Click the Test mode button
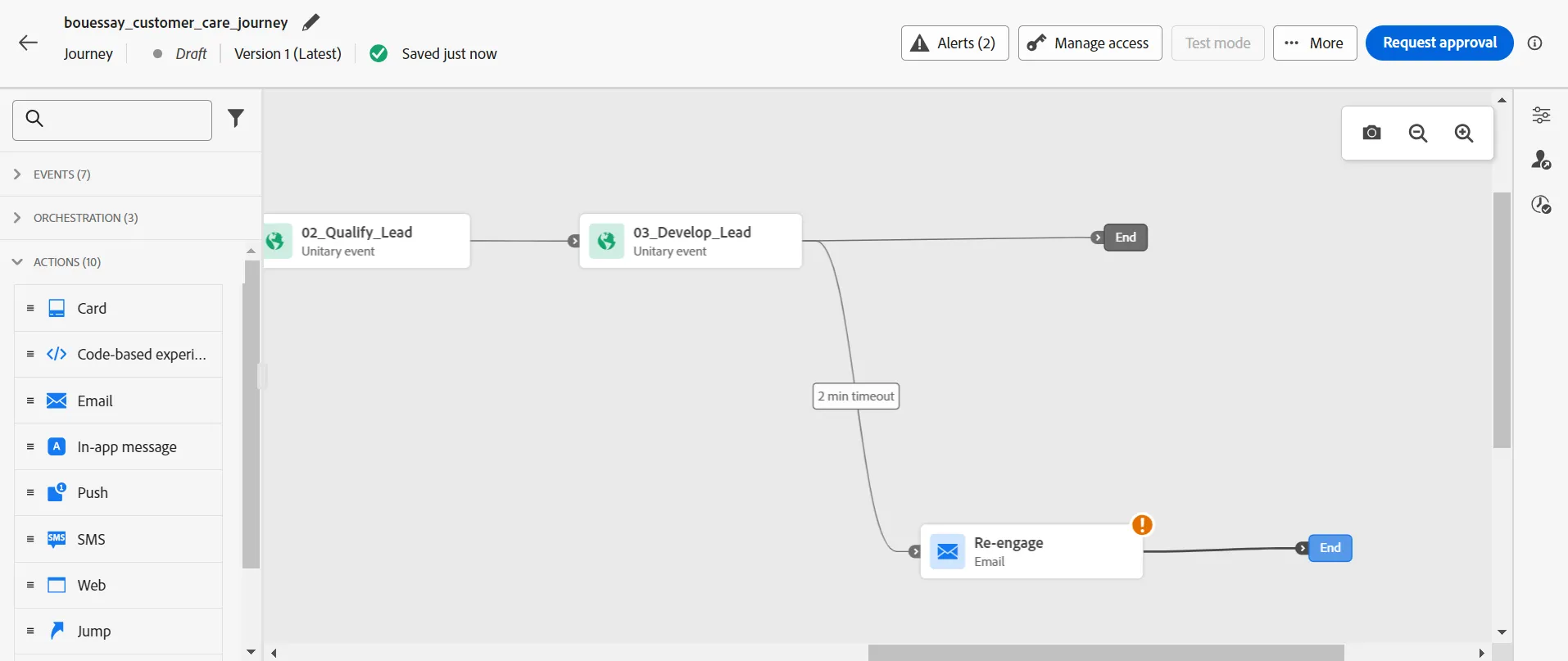This screenshot has width=1568, height=661. pos(1218,43)
